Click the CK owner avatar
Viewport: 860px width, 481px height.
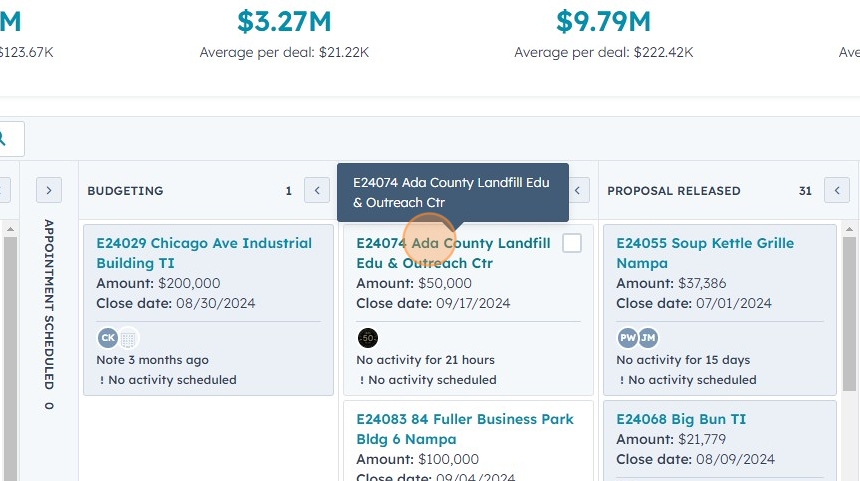pos(108,338)
